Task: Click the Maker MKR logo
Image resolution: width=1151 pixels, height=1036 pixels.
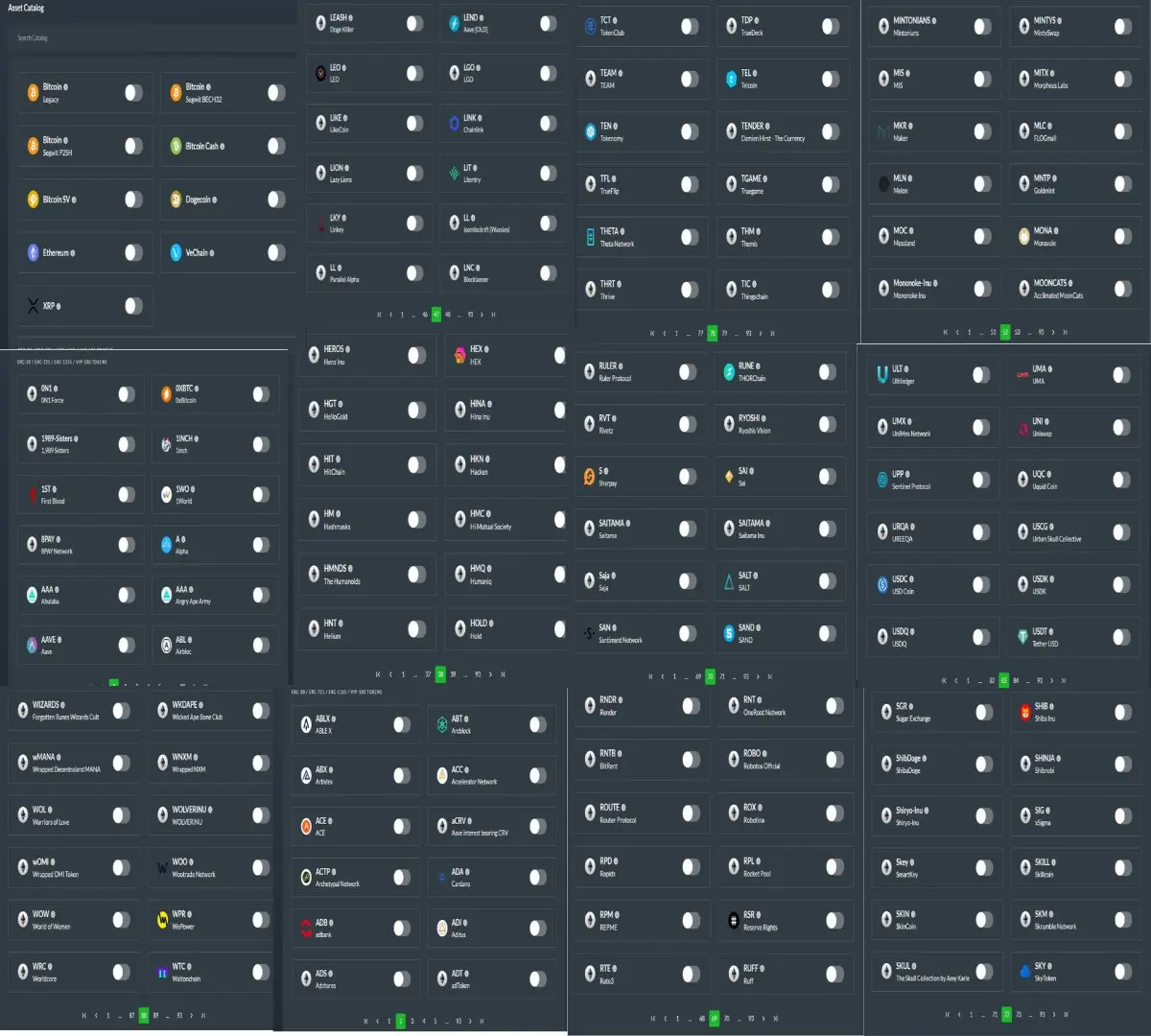Action: [x=882, y=131]
